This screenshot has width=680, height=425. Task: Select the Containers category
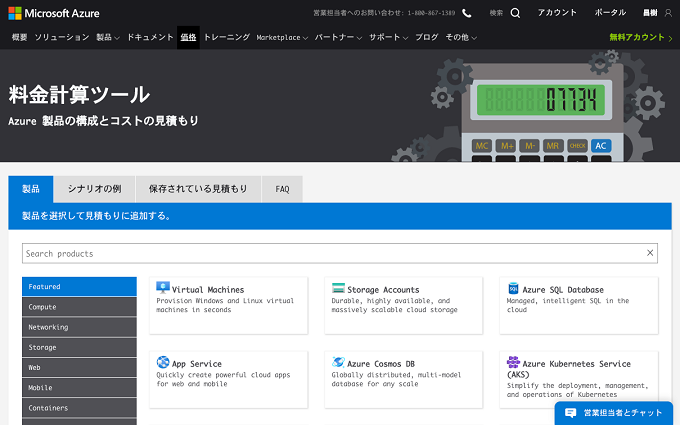(79, 408)
